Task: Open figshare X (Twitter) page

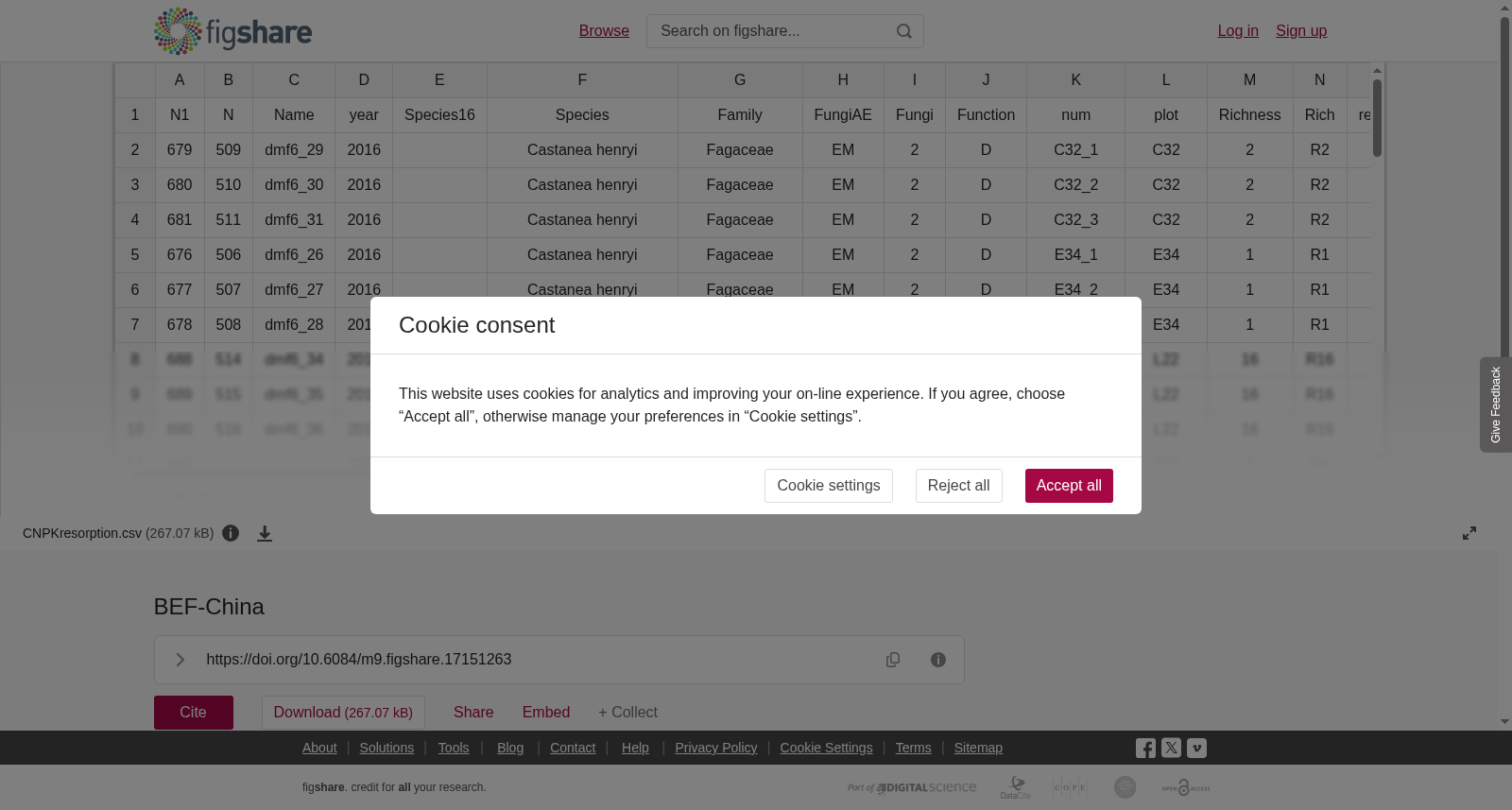Action: (x=1171, y=748)
